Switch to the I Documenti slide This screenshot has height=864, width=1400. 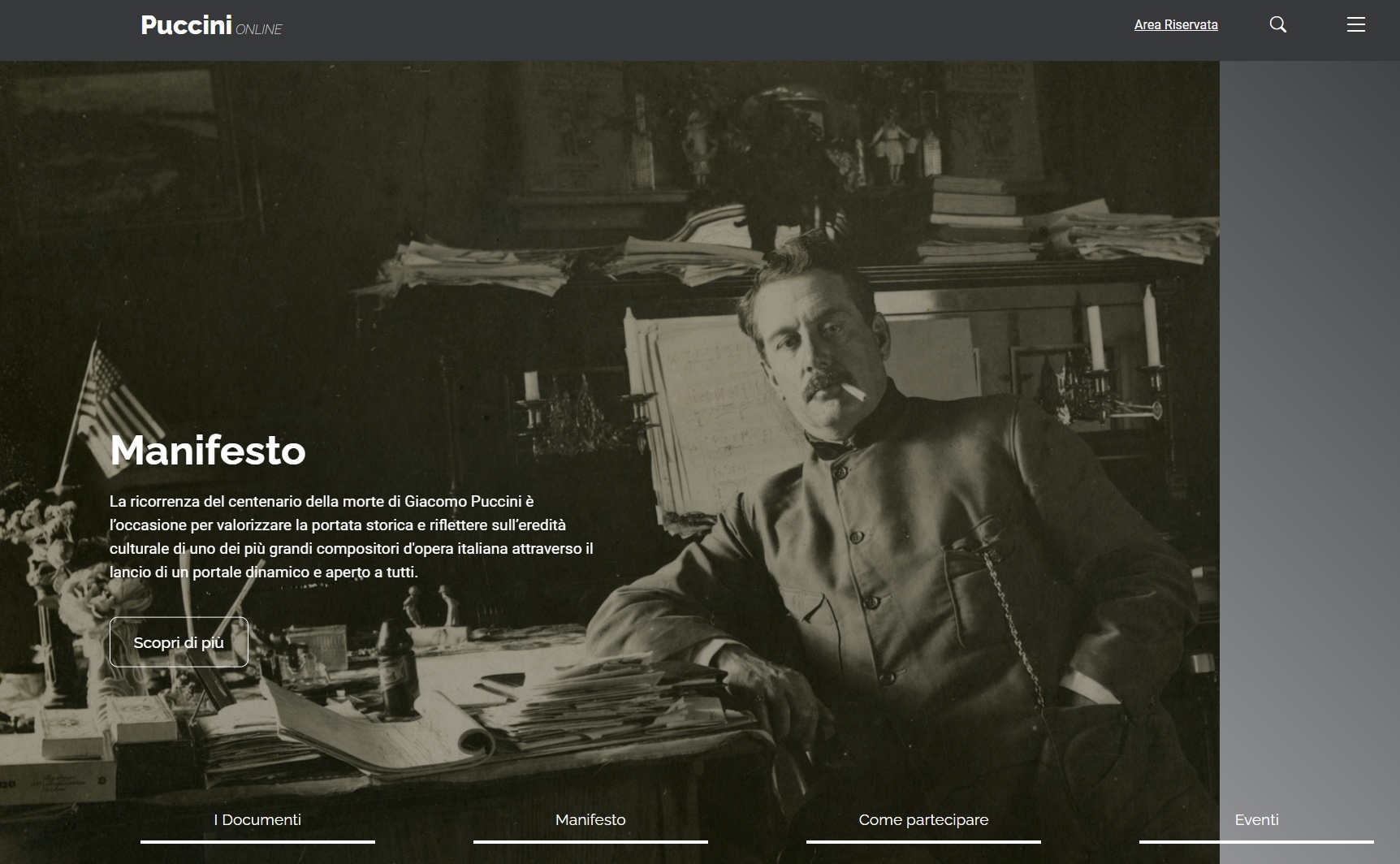(257, 820)
